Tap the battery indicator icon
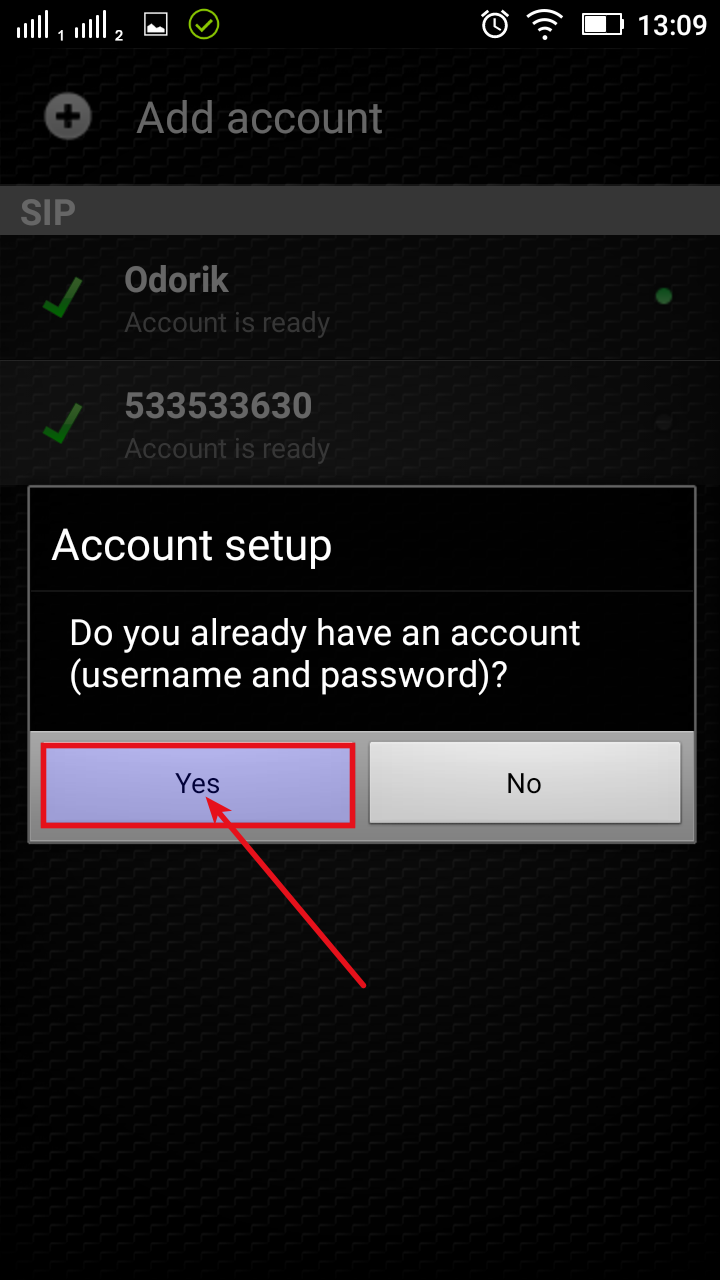 point(603,24)
